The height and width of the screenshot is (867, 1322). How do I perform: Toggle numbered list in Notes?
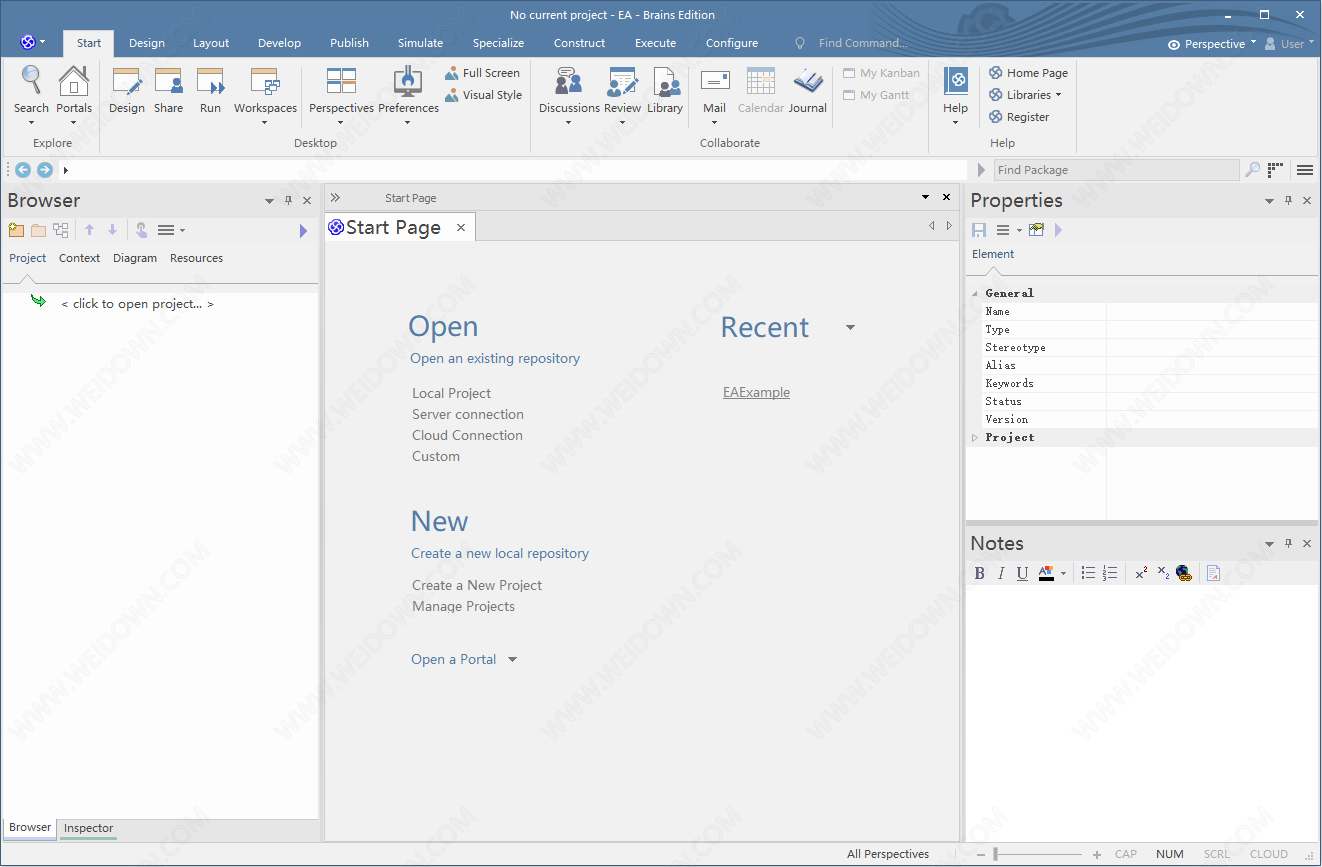tap(1109, 573)
